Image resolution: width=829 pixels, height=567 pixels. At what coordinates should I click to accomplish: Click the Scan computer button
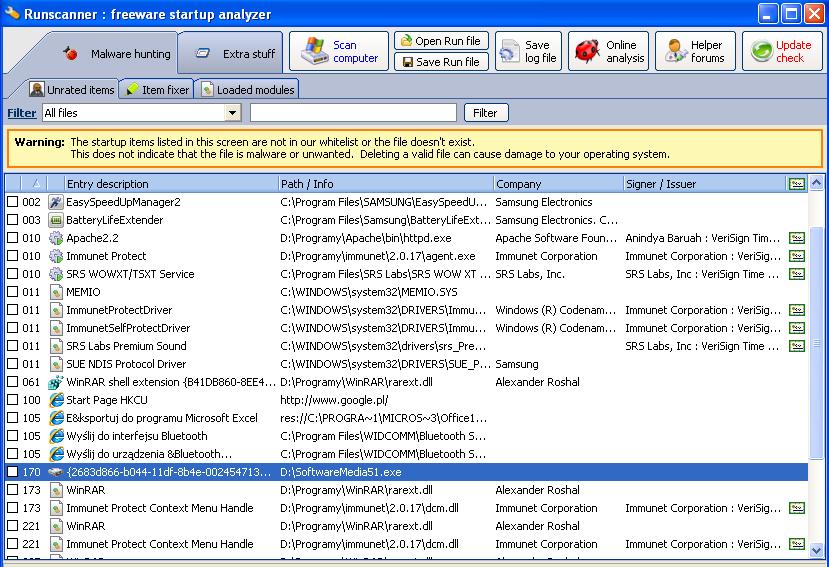coord(338,51)
